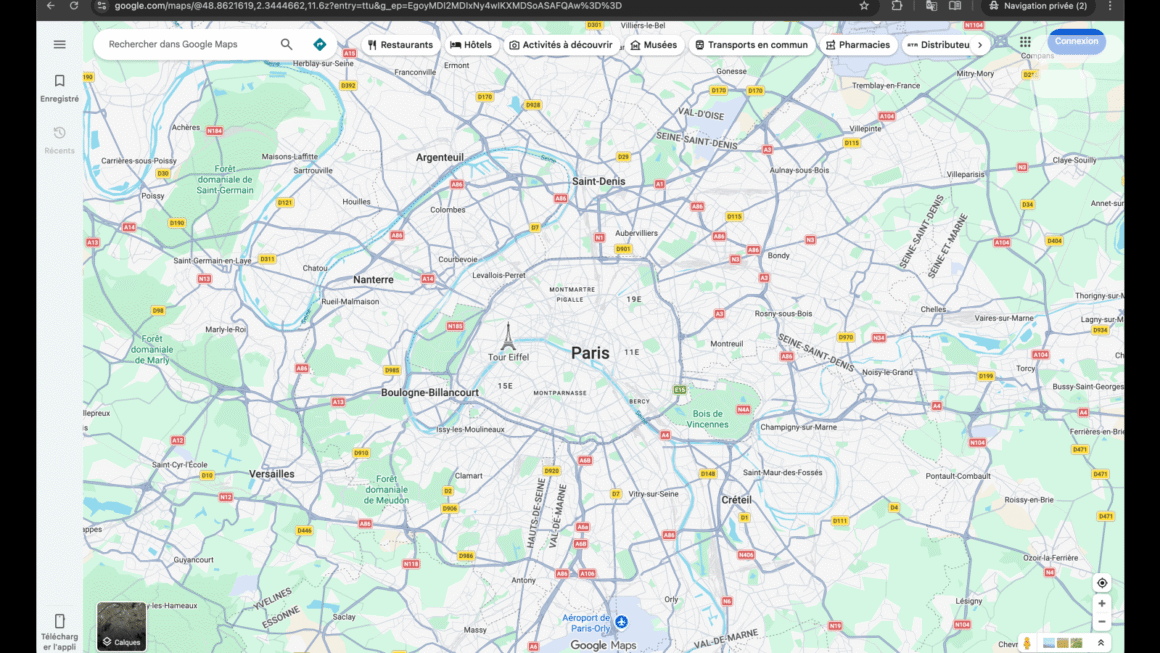
Task: Show Transports en commun on the map
Action: pos(751,45)
